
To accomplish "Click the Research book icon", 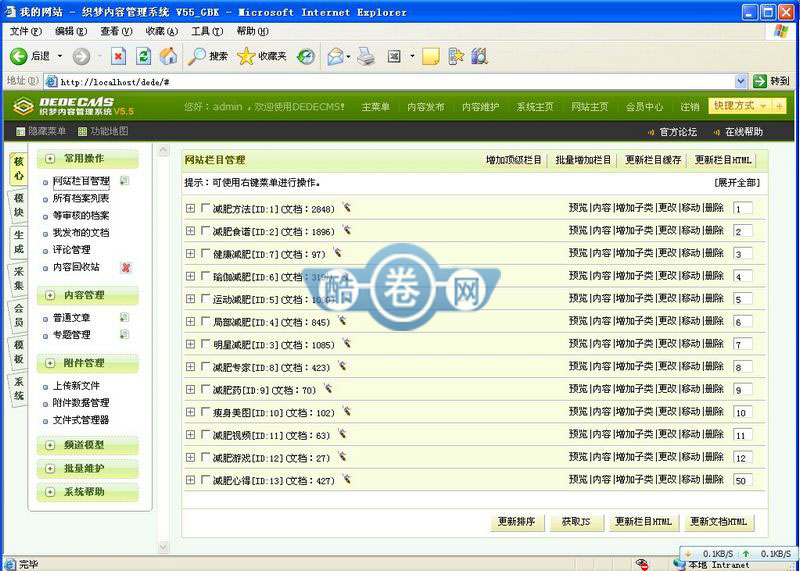I will coord(480,56).
